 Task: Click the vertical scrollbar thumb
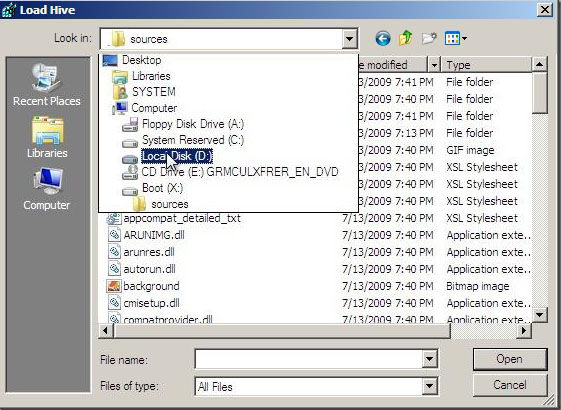coord(539,93)
